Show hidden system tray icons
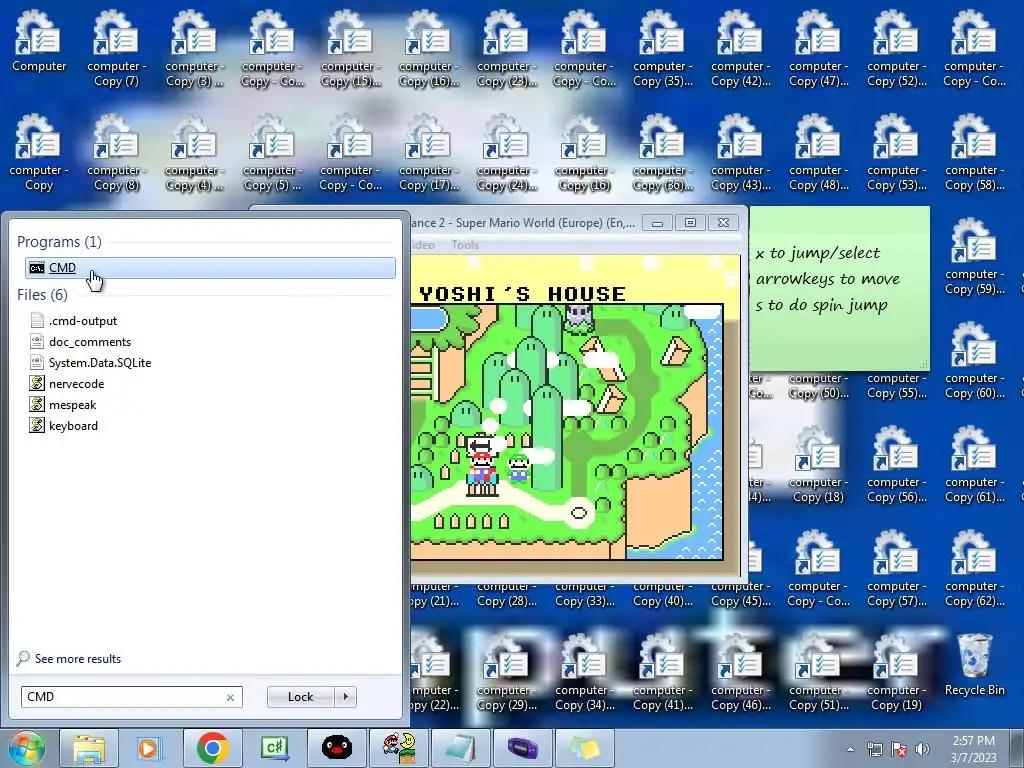The height and width of the screenshot is (768, 1024). 850,749
